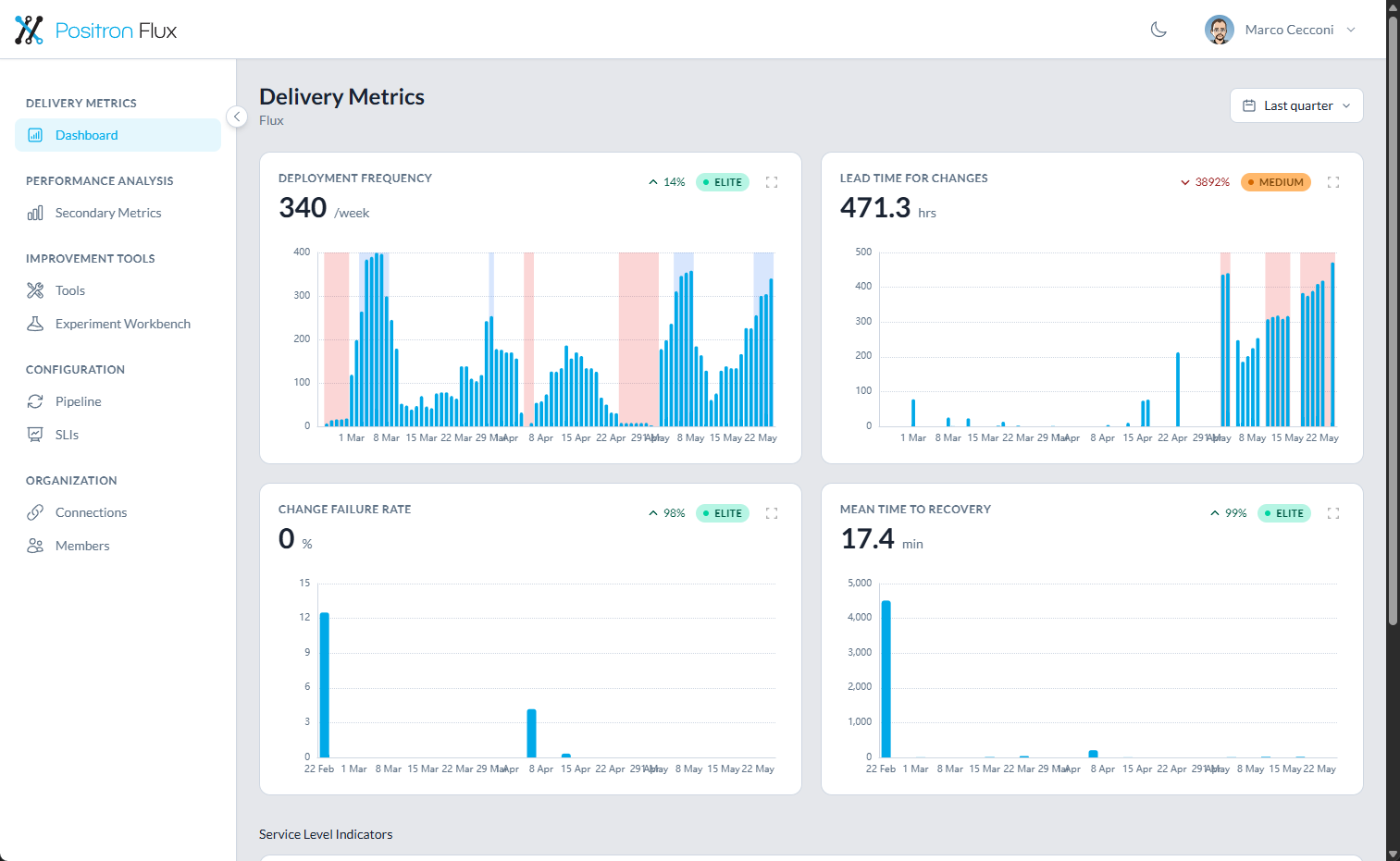Click the 3892% down trend indicator

click(x=1205, y=182)
